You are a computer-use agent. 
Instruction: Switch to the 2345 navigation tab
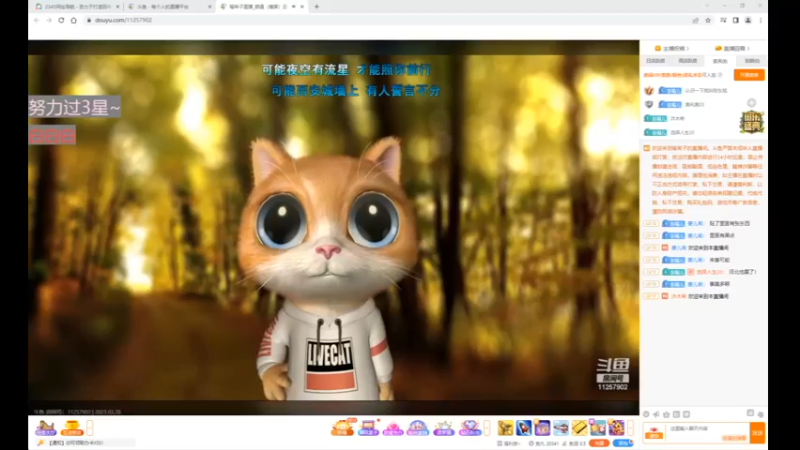point(77,7)
